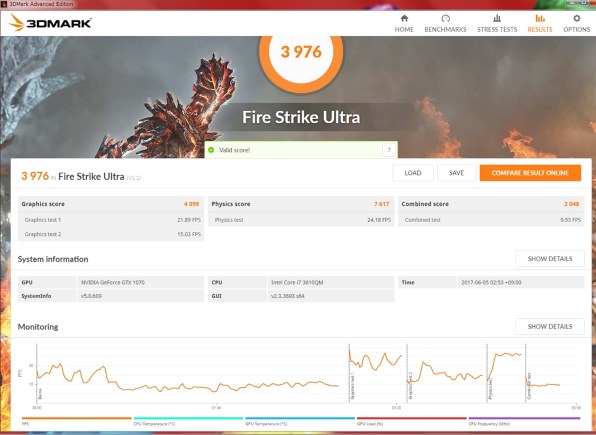Click the SAVE result button
The image size is (596, 435).
(456, 173)
